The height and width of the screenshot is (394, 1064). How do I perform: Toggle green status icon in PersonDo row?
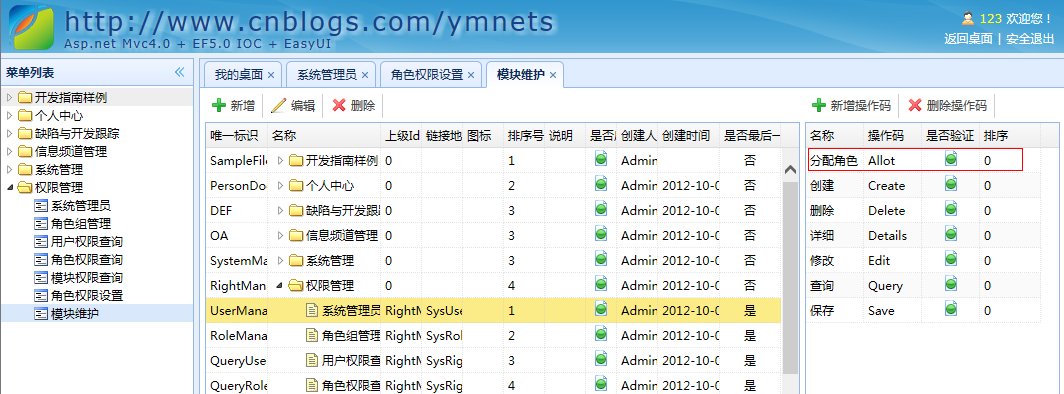[x=601, y=184]
